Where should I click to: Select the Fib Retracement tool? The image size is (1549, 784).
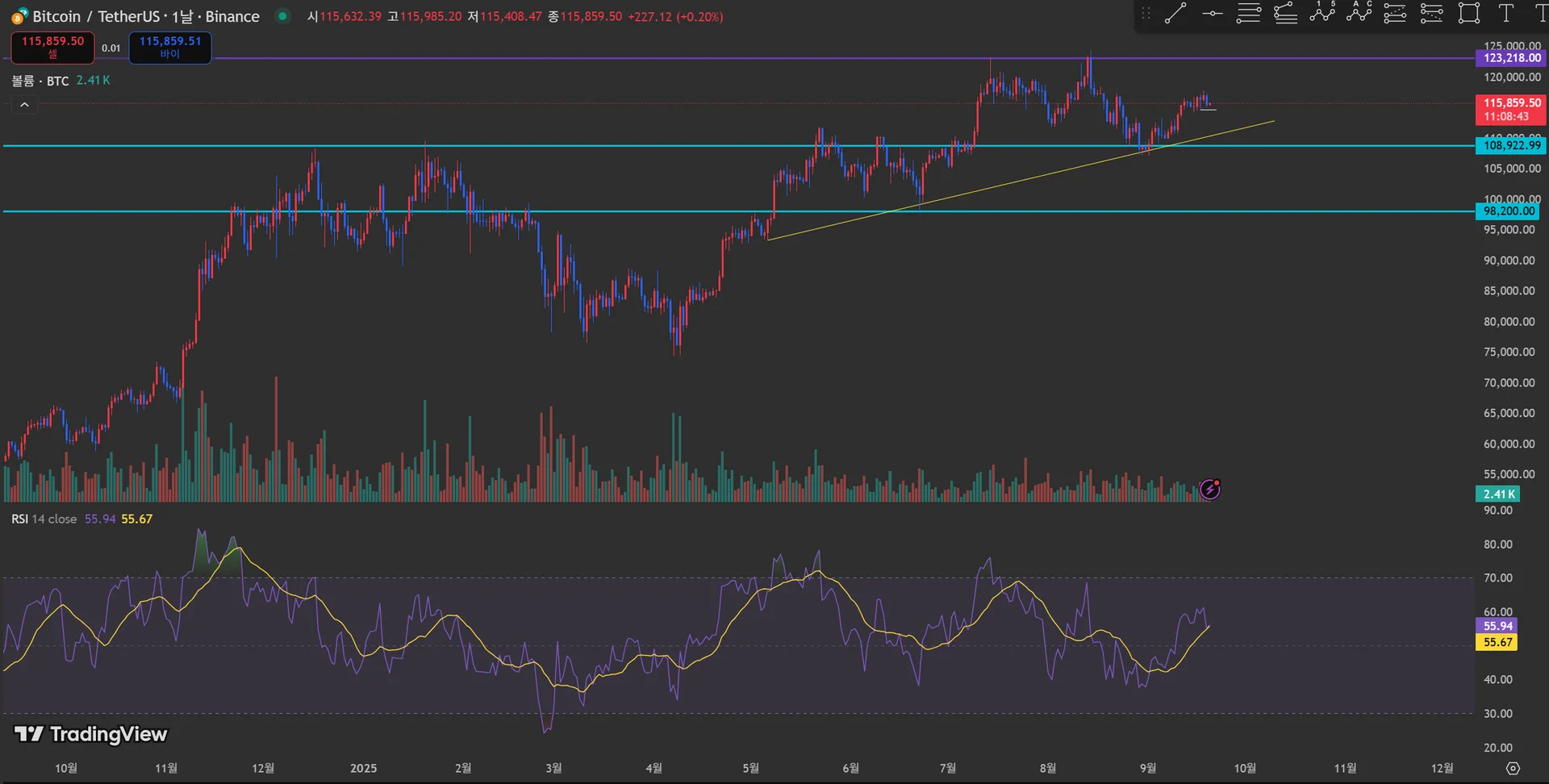tap(1248, 13)
